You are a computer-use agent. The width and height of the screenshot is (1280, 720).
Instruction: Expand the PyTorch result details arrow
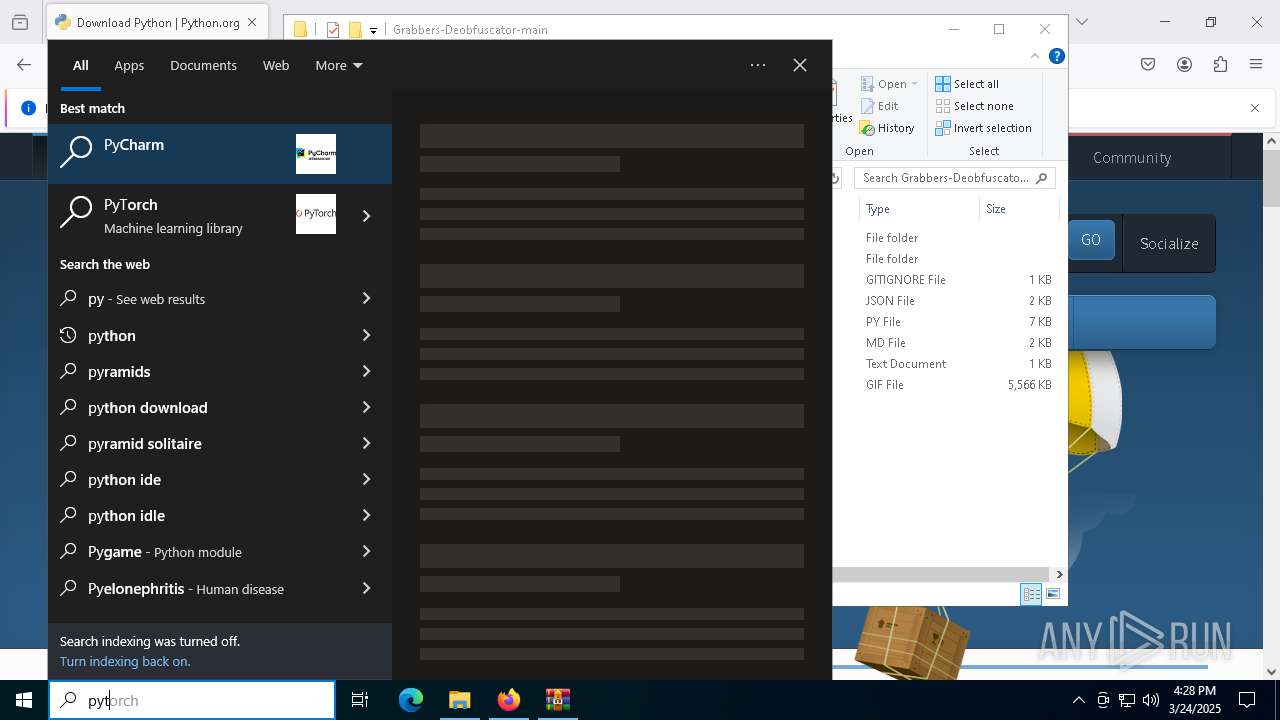(x=366, y=215)
